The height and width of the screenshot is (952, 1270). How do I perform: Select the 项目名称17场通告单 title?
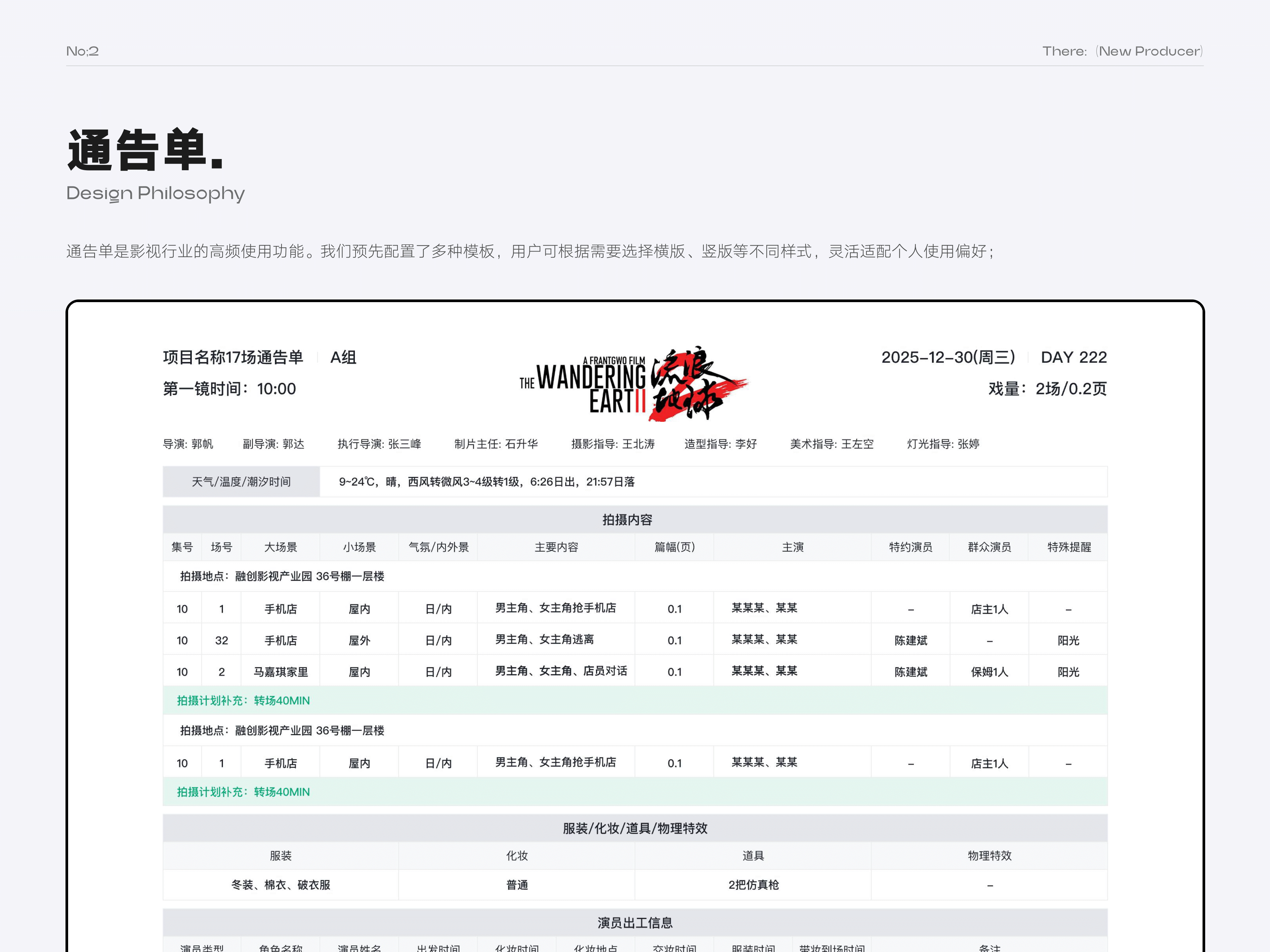(x=233, y=358)
